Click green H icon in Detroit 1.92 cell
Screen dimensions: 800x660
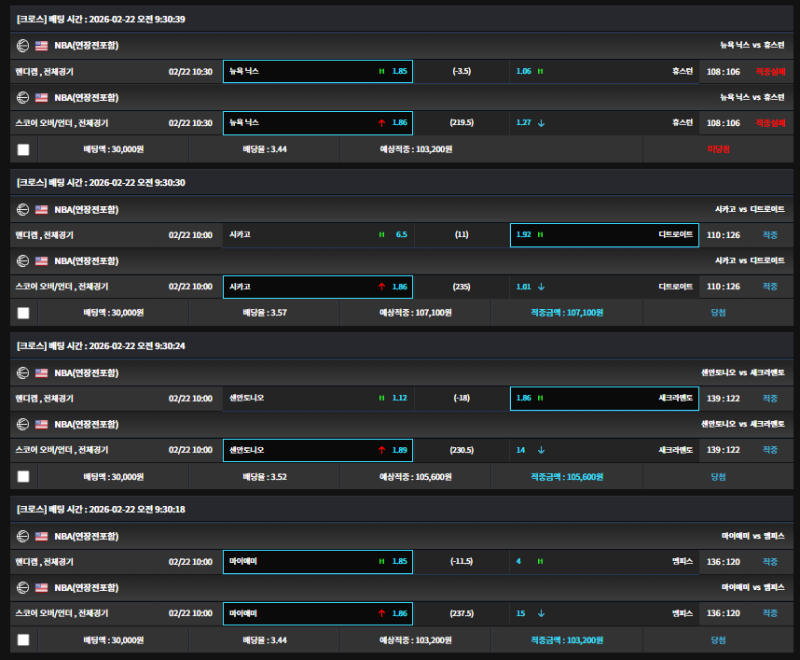[541, 235]
